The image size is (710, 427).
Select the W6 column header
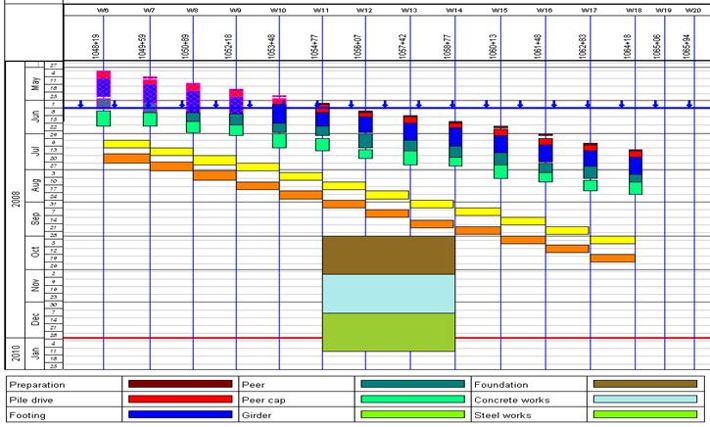pos(103,10)
